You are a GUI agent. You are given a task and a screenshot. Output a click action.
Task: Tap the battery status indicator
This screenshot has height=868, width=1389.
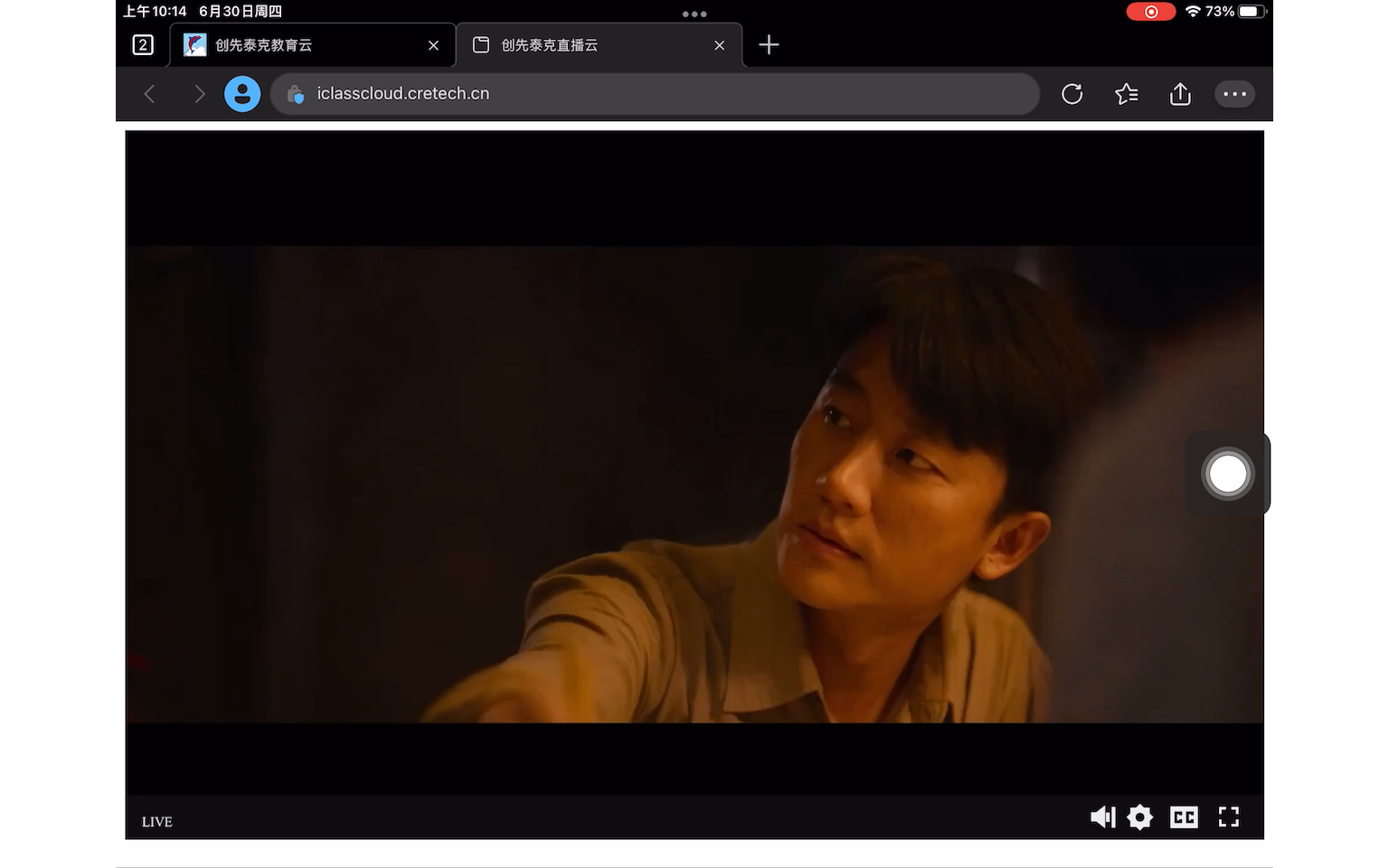(x=1252, y=12)
